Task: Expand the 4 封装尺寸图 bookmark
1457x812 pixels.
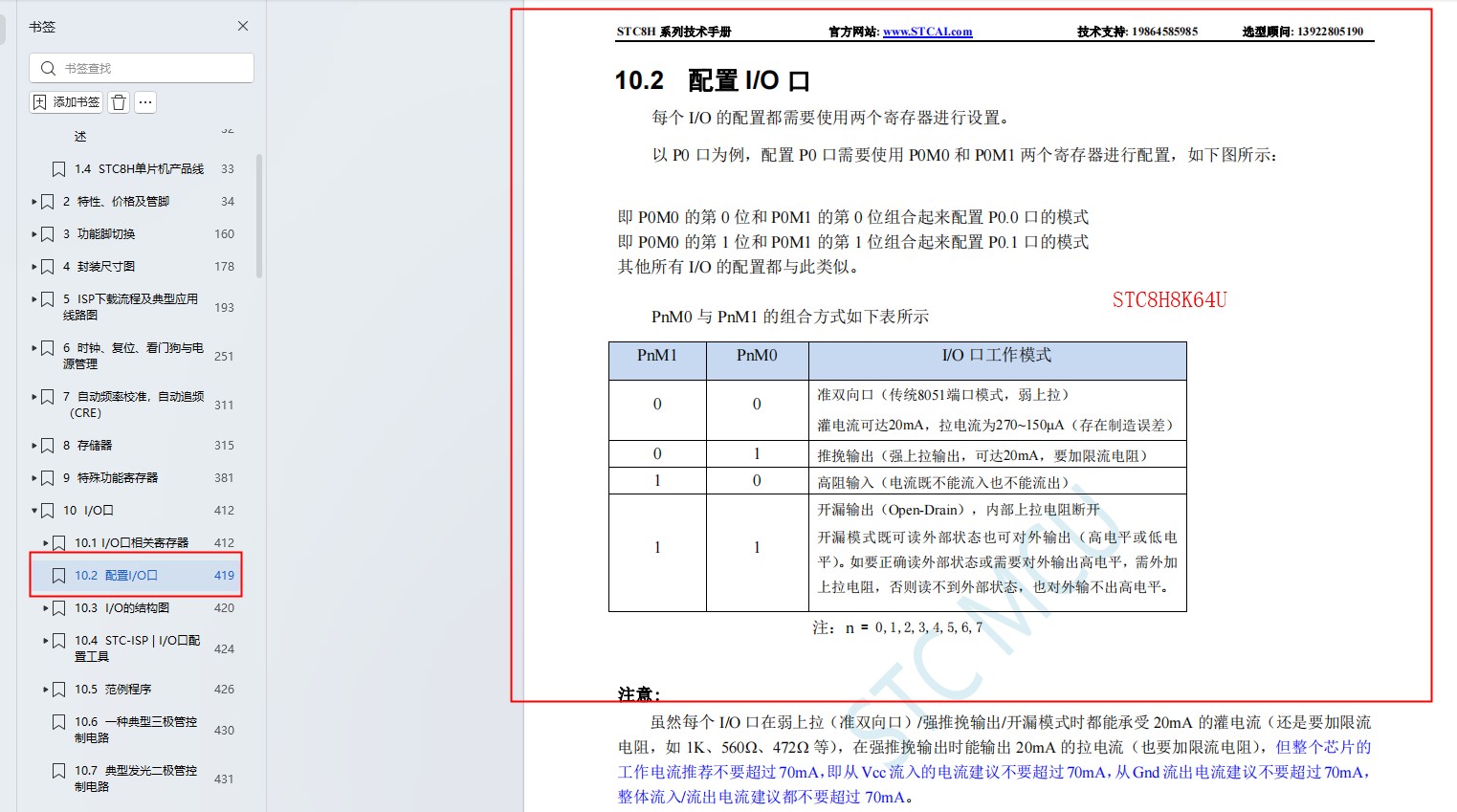Action: point(34,267)
